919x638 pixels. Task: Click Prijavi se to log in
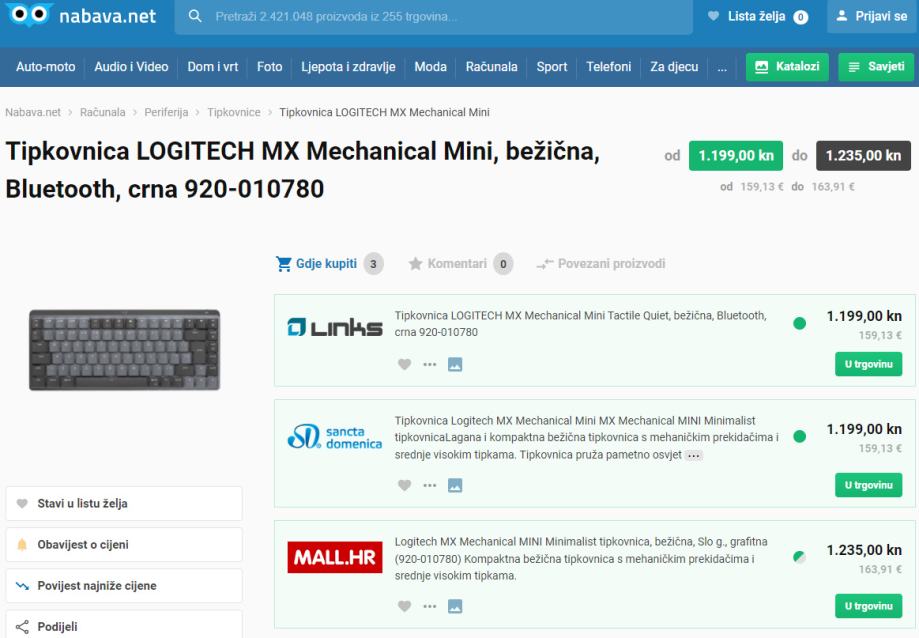point(873,16)
